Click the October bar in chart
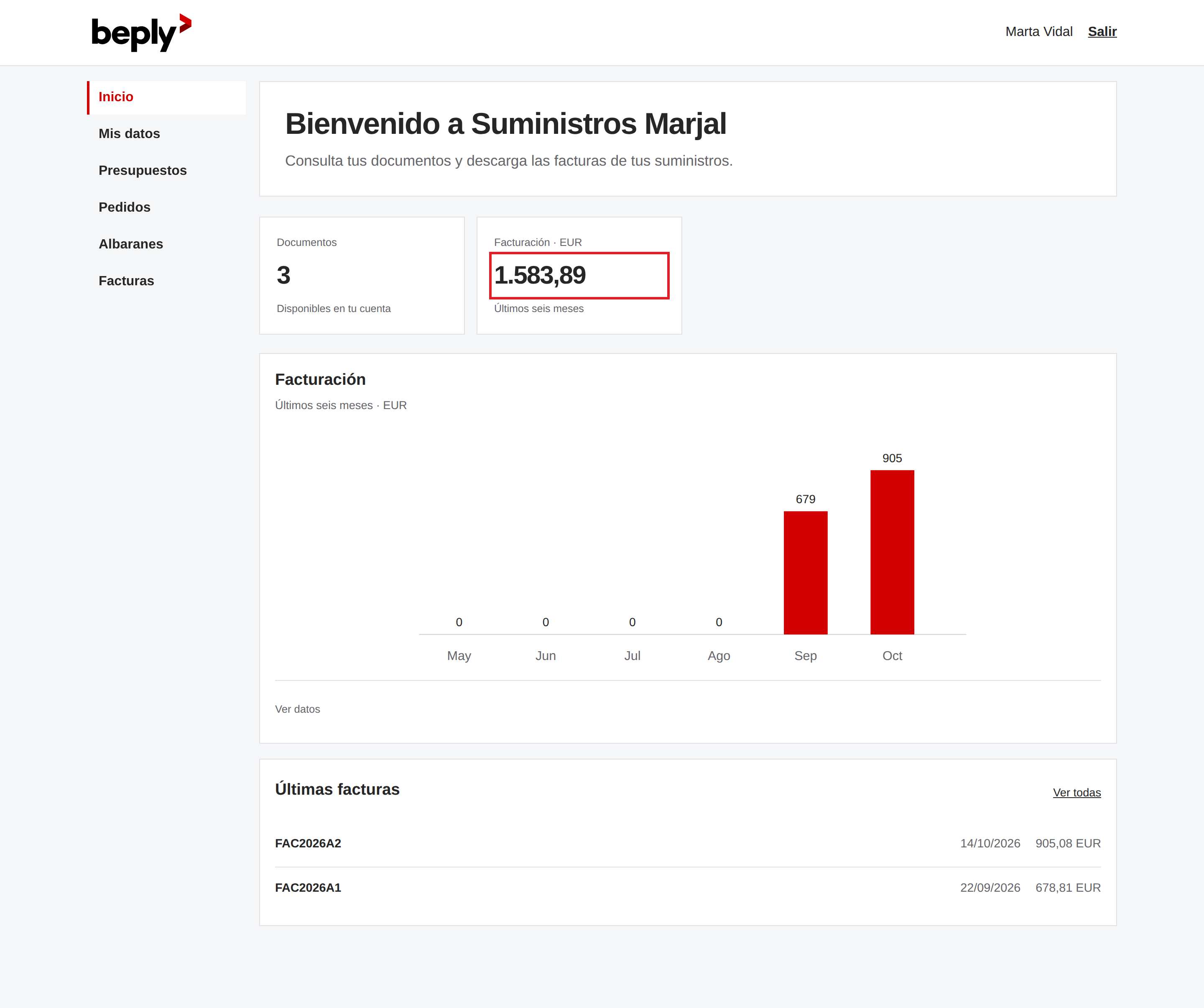 tap(892, 552)
